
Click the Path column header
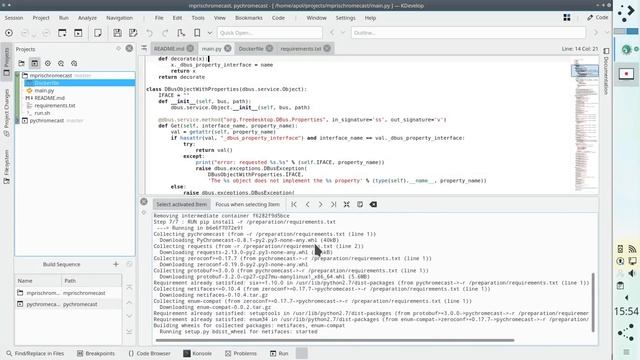tap(91, 280)
